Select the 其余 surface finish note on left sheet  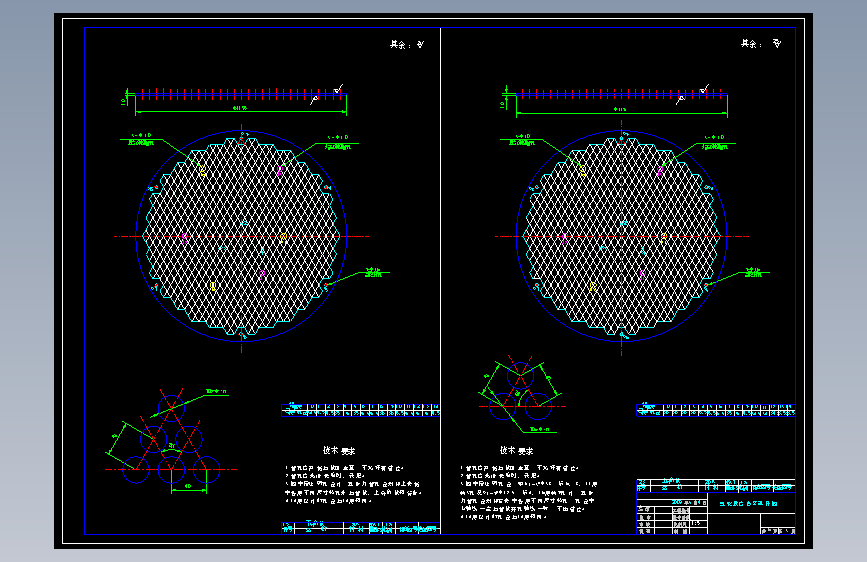point(407,44)
